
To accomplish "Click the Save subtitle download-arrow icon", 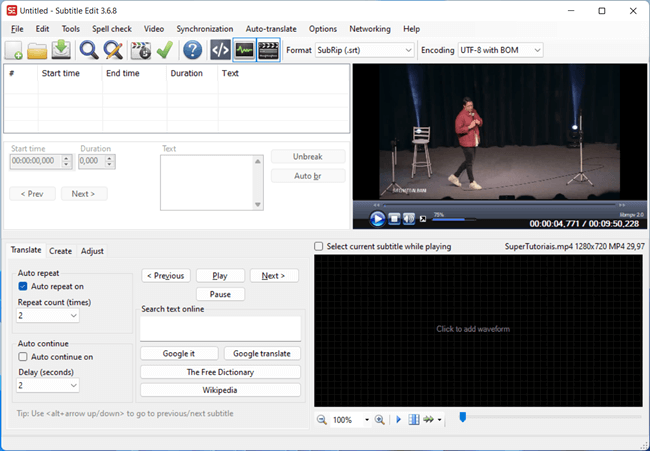I will [61, 50].
